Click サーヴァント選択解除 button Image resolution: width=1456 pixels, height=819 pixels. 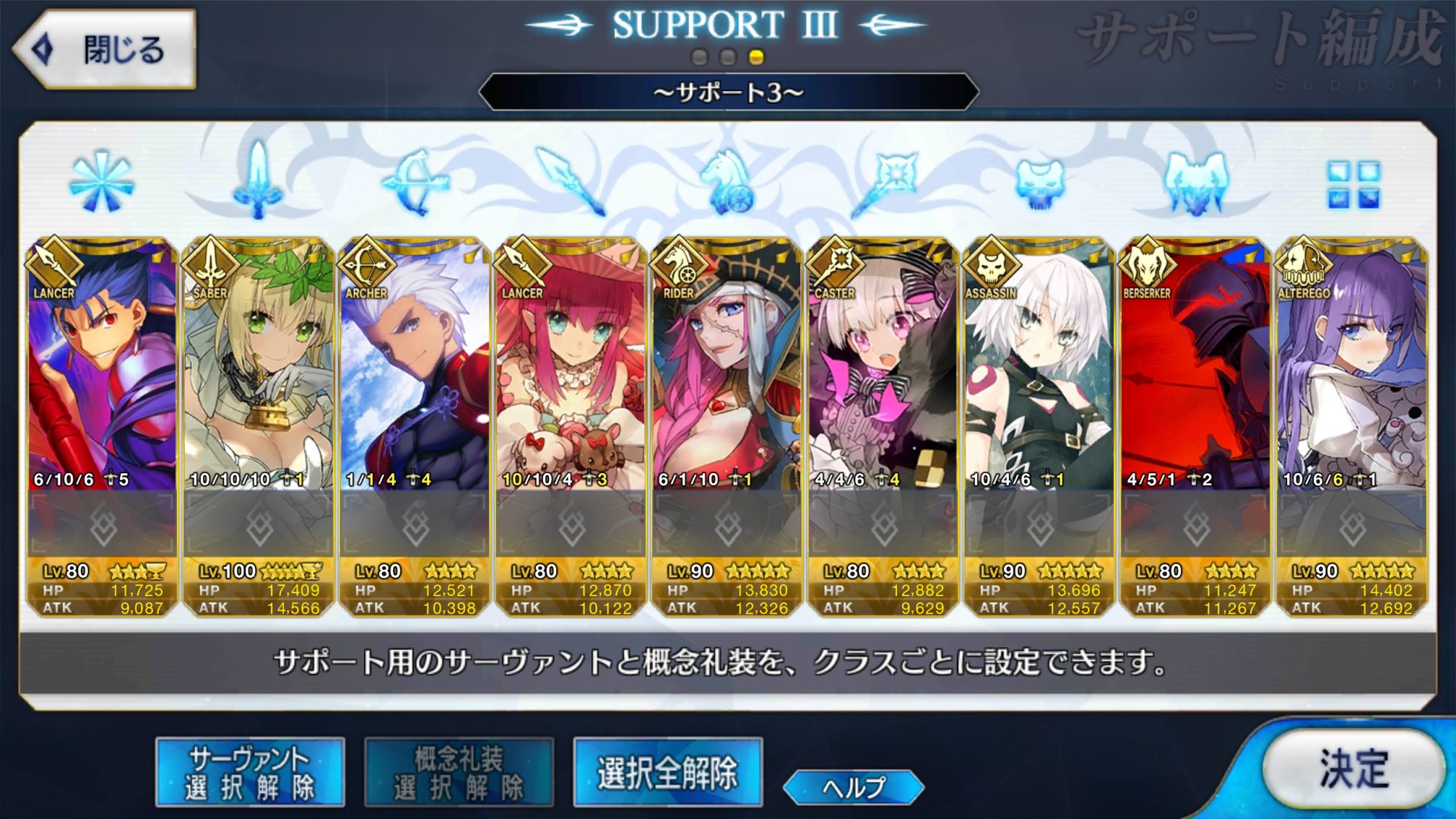click(x=250, y=772)
